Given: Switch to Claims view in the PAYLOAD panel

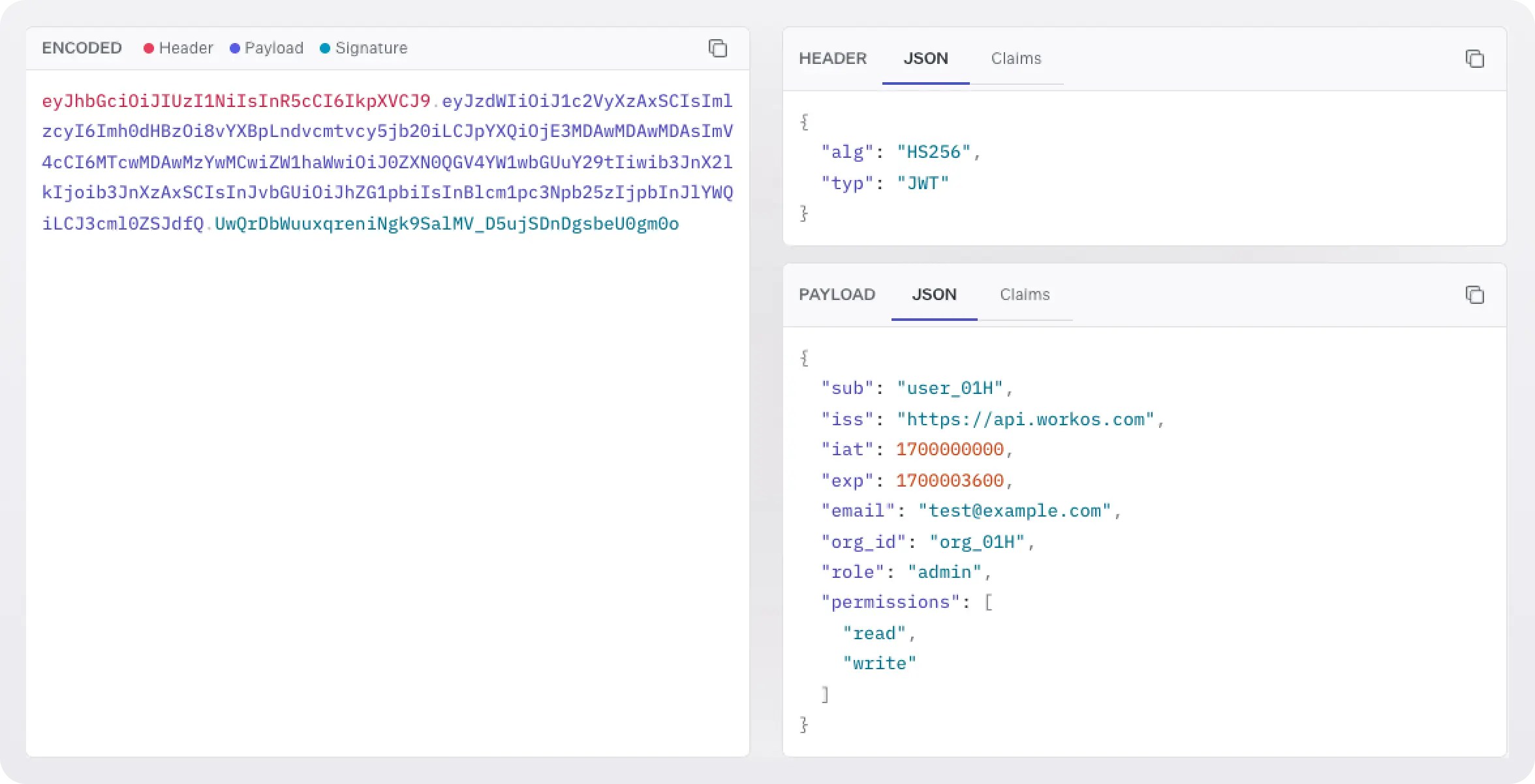Looking at the screenshot, I should click(x=1025, y=295).
